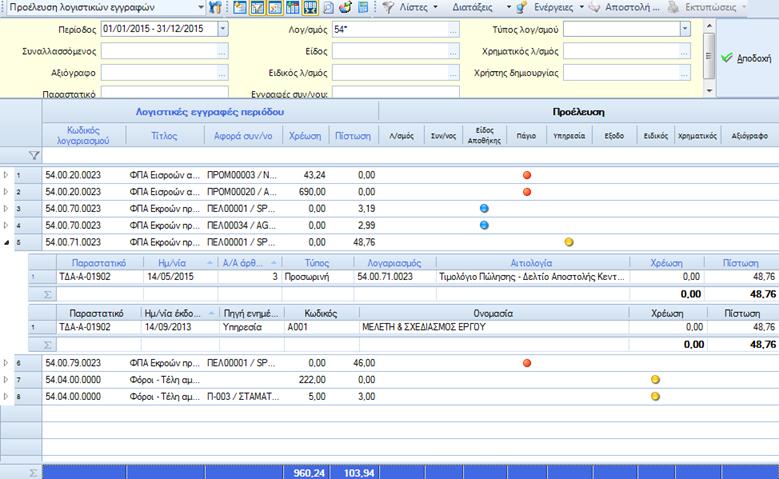Click the sigma icon in the bottom totals bar
This screenshot has width=779, height=479.
33,473
